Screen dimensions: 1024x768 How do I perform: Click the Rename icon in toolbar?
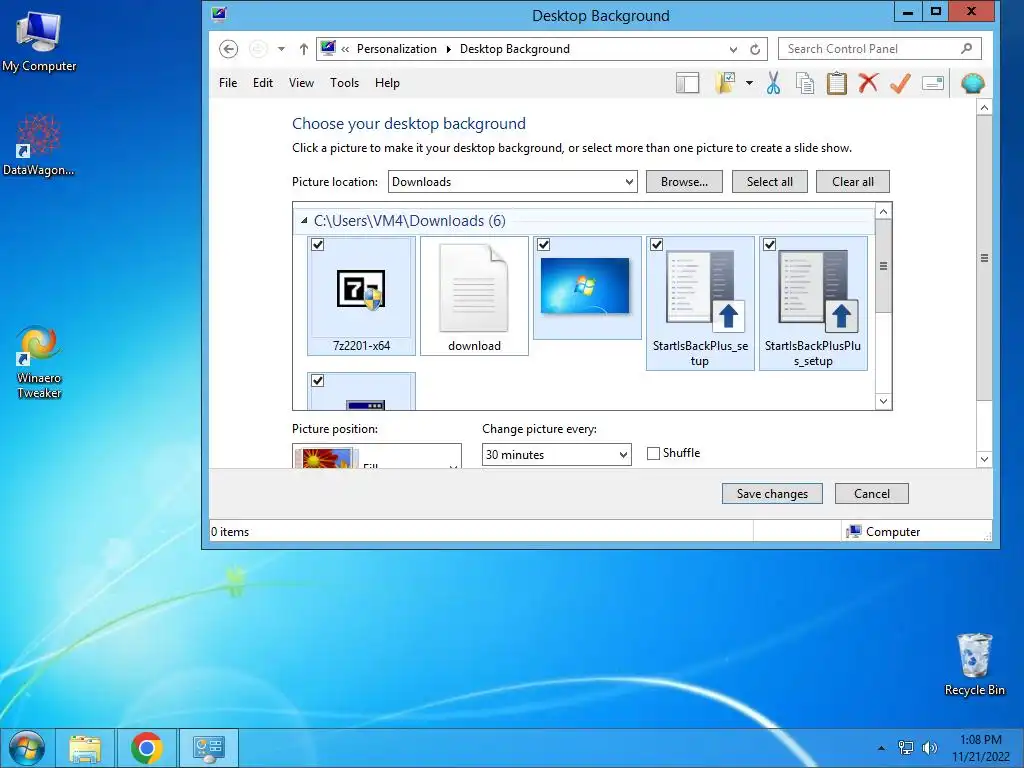tap(933, 83)
